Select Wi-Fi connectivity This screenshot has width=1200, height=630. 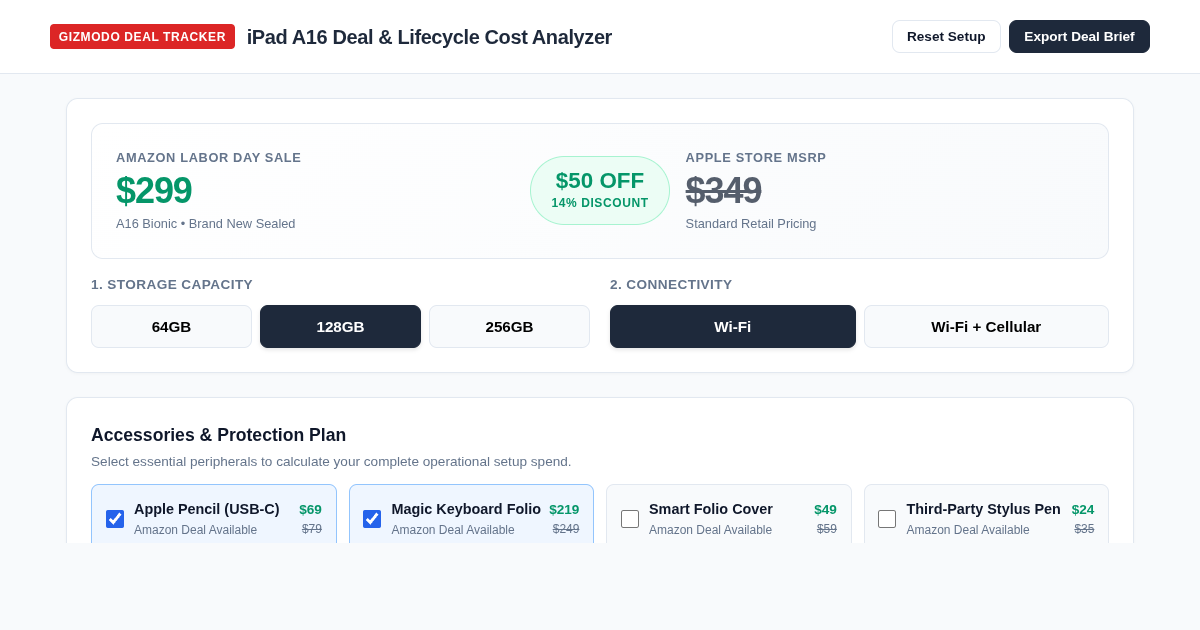733,327
